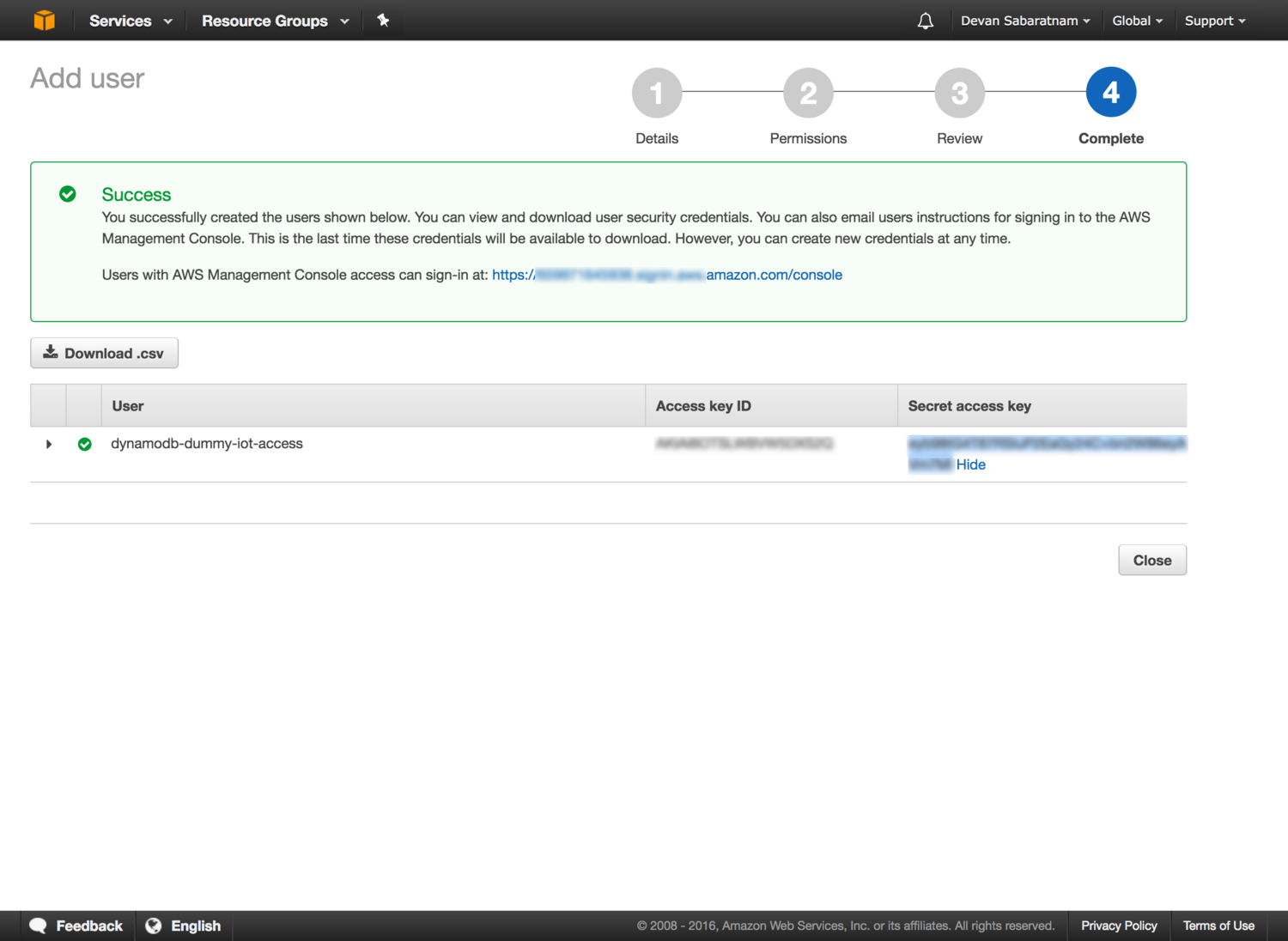Viewport: 1288px width, 941px height.
Task: Go to step 2 Permissions
Action: [x=808, y=93]
